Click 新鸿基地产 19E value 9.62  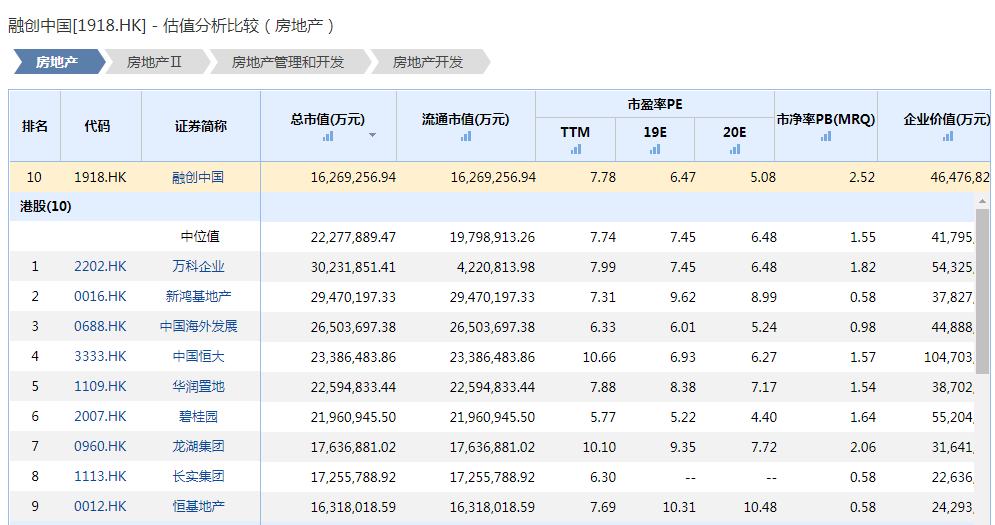click(683, 297)
